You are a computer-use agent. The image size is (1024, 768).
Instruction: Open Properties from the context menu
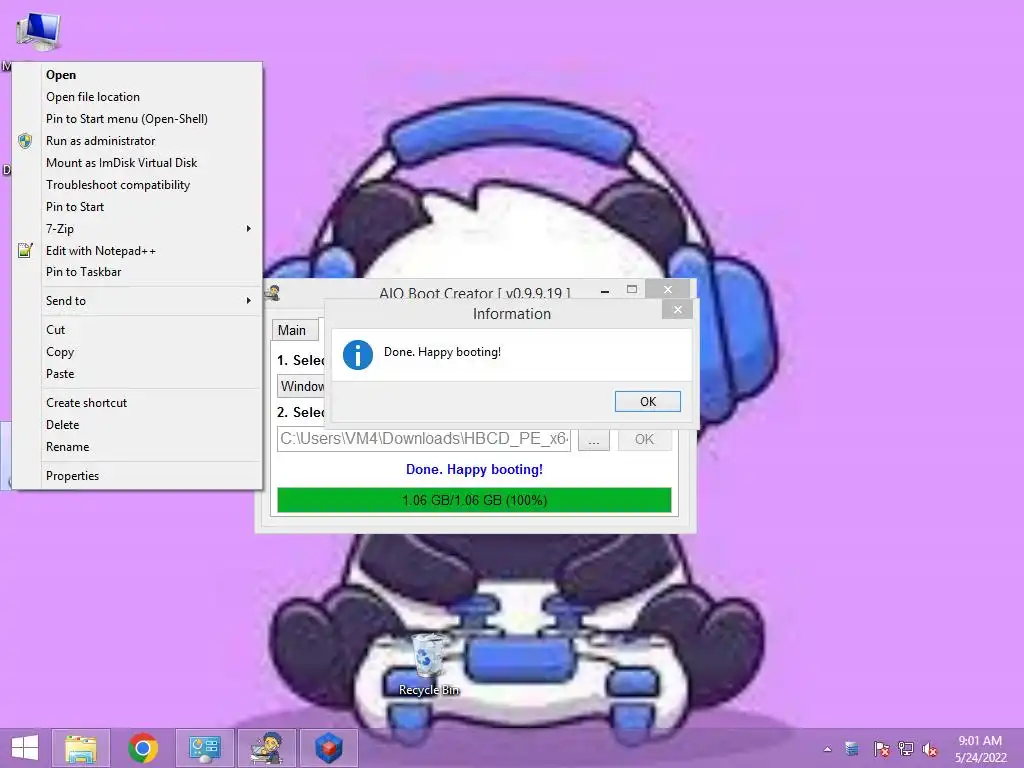pyautogui.click(x=138, y=475)
